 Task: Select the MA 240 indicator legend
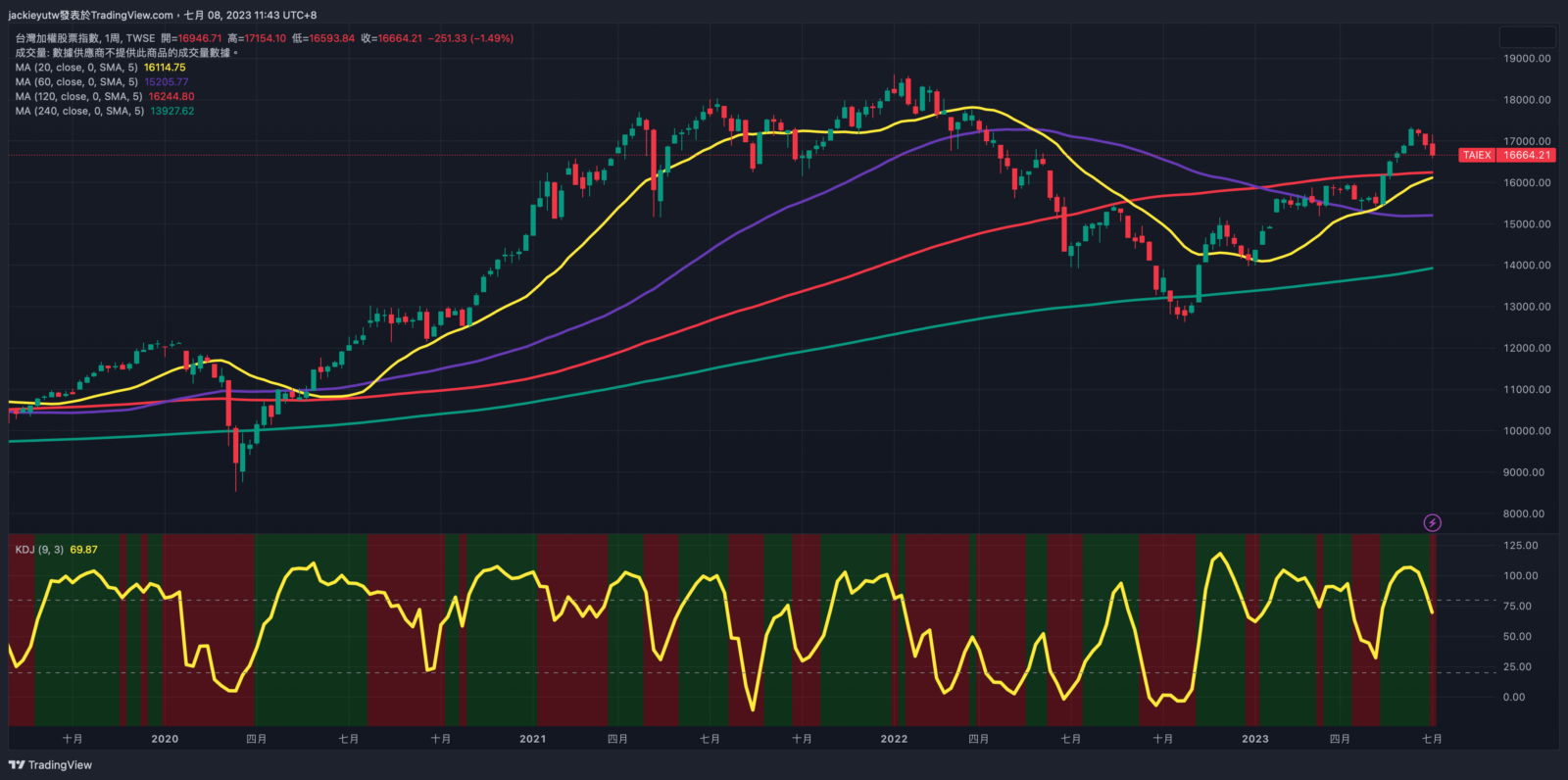coord(78,112)
